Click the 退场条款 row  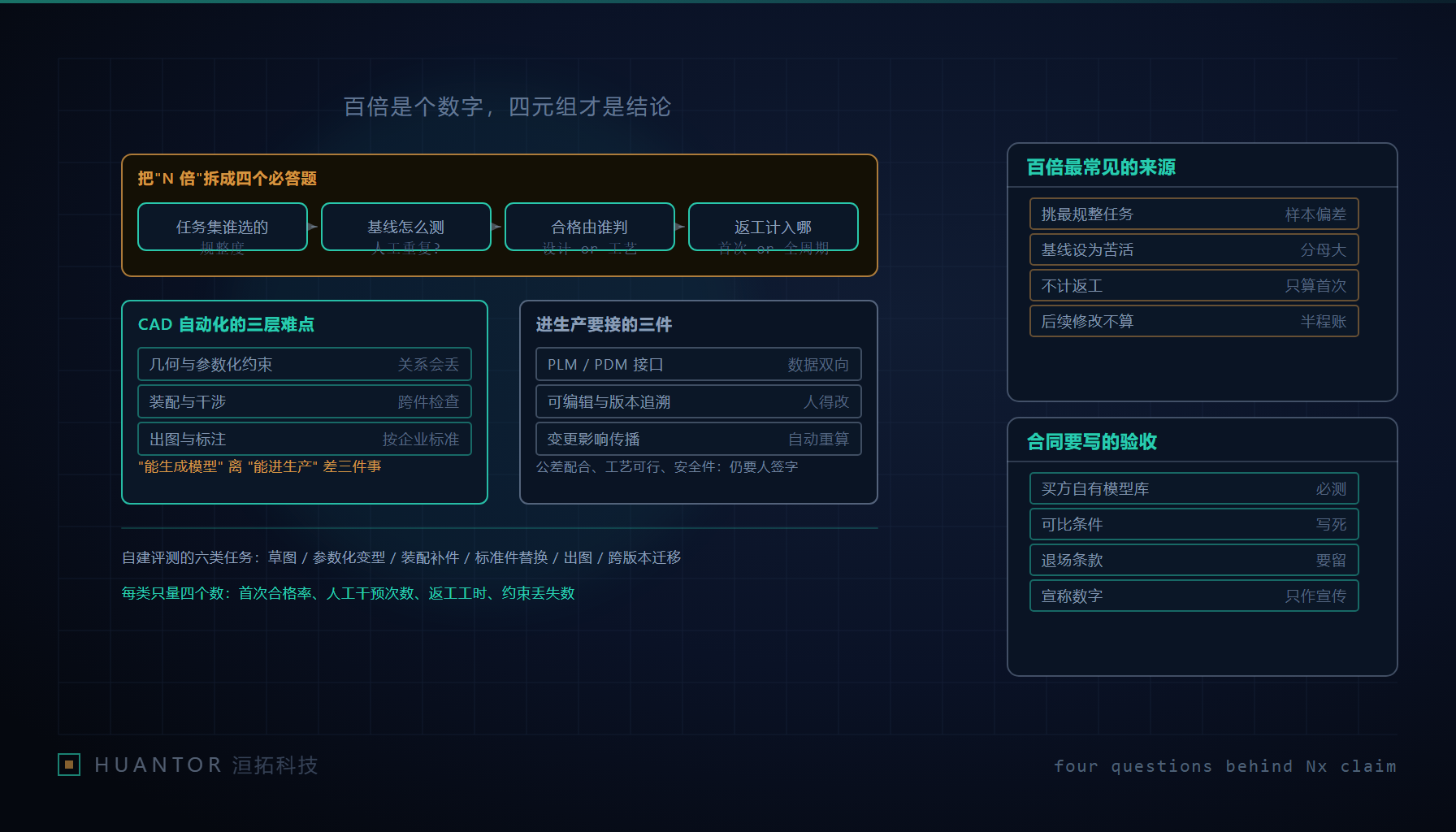click(x=1194, y=560)
